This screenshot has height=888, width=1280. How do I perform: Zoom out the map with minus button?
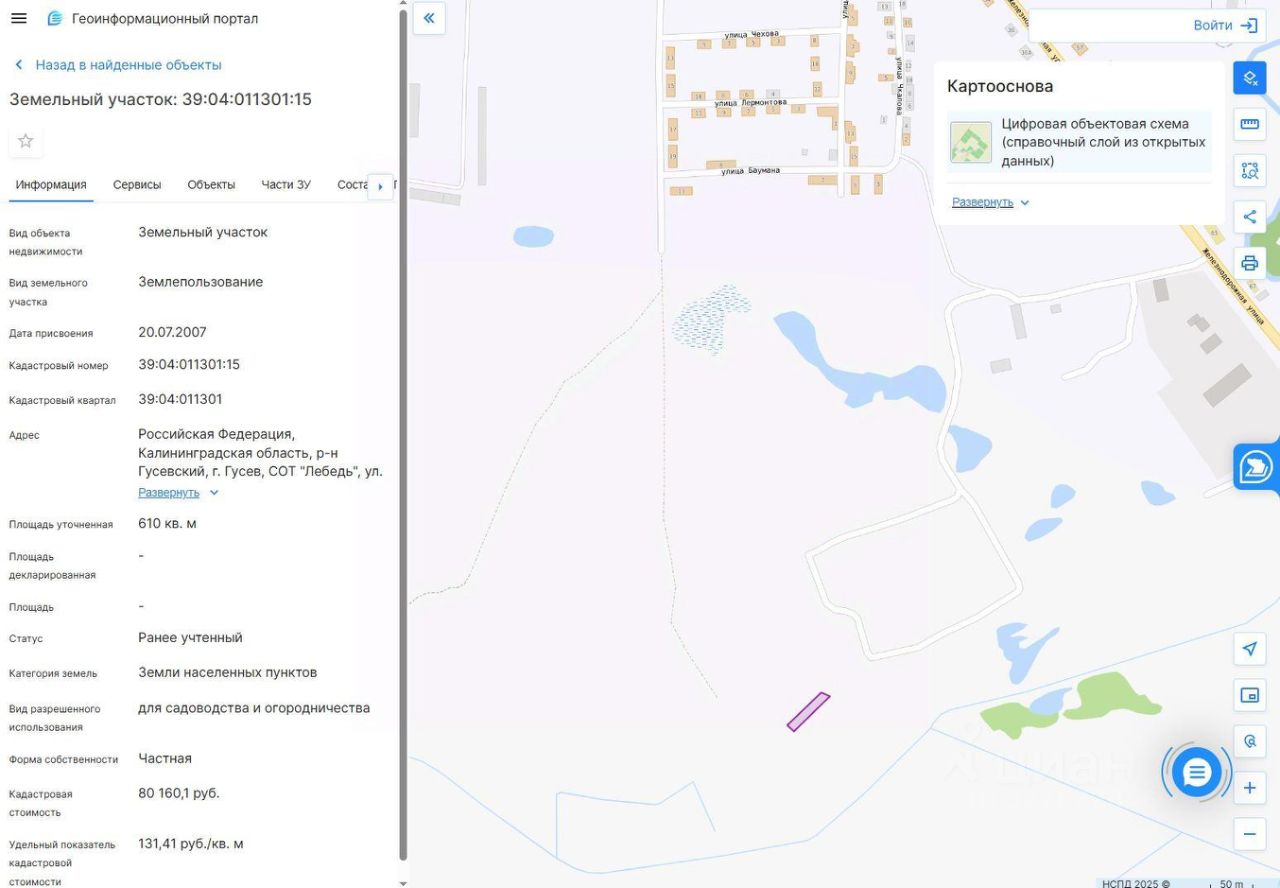1249,834
